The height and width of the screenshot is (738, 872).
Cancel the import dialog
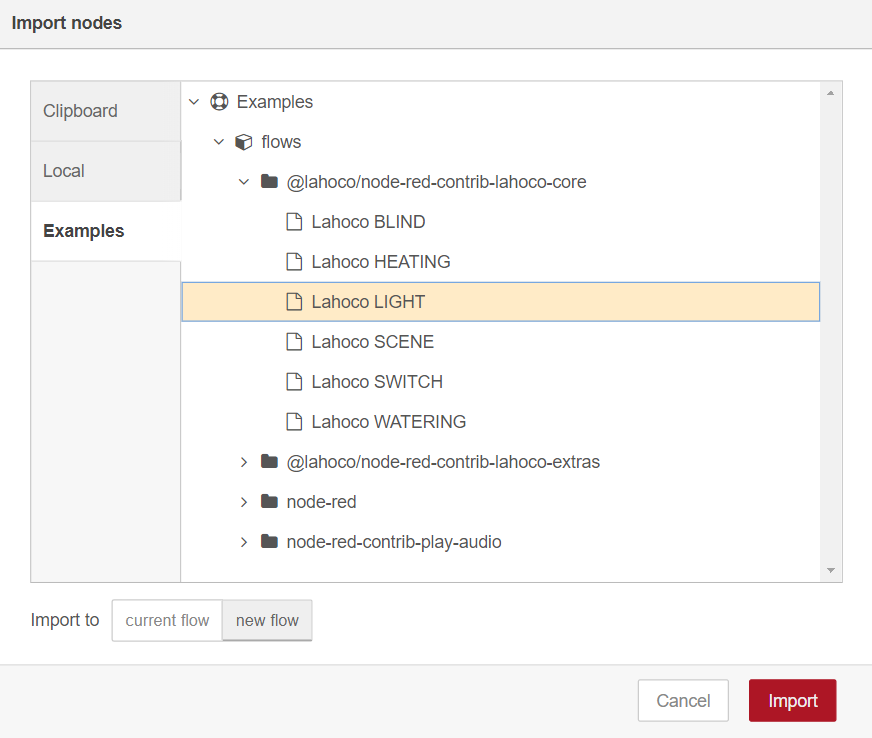[683, 701]
